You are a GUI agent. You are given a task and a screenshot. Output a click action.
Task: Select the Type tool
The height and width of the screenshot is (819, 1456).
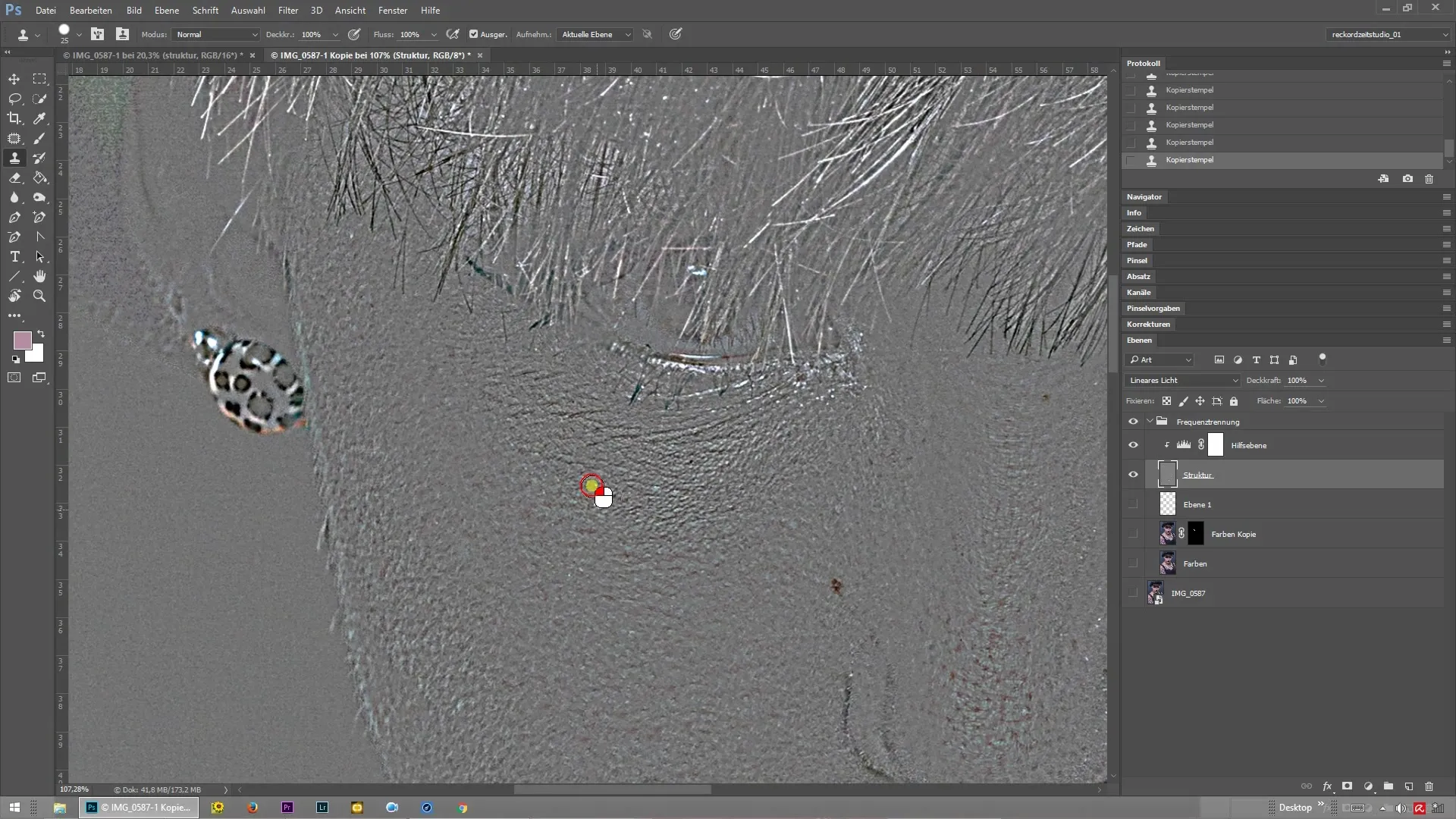point(14,256)
